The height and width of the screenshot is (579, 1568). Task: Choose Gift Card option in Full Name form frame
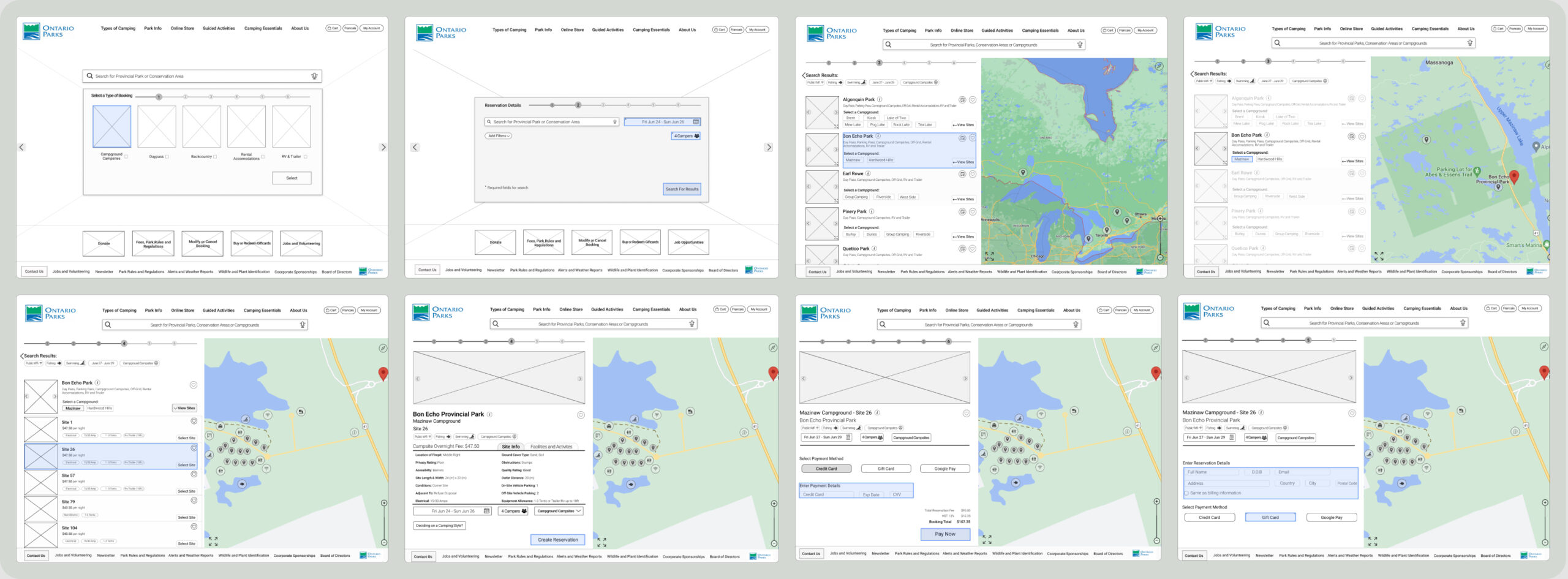click(1270, 518)
